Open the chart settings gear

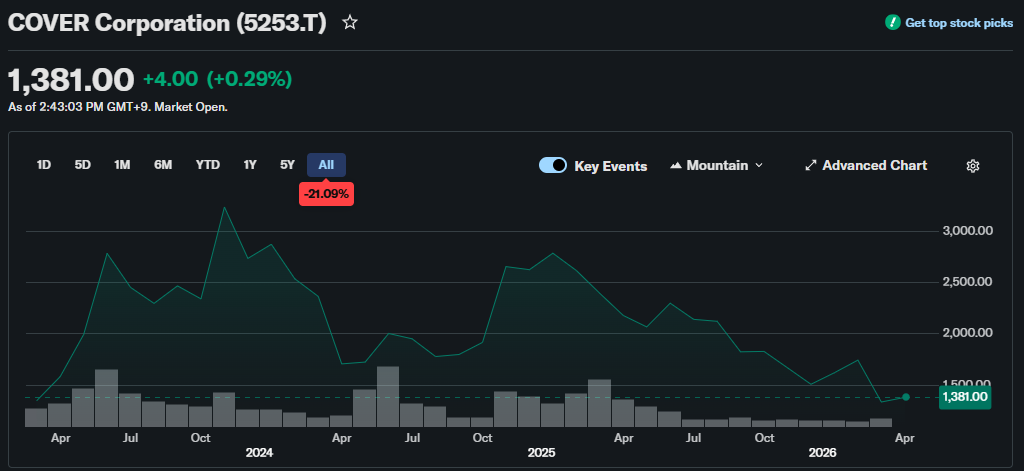(972, 166)
